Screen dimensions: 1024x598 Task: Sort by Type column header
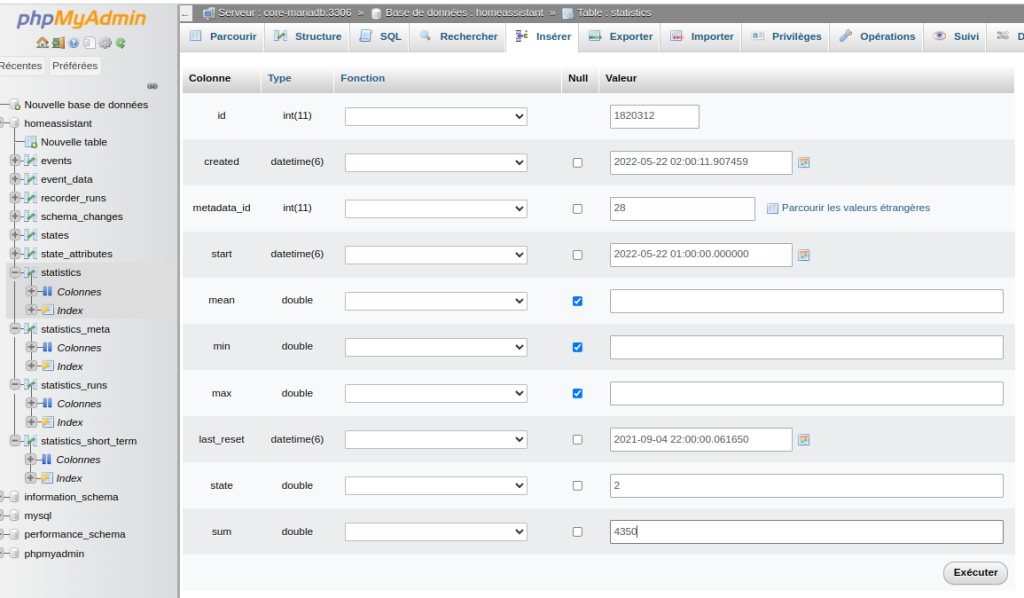click(x=280, y=78)
